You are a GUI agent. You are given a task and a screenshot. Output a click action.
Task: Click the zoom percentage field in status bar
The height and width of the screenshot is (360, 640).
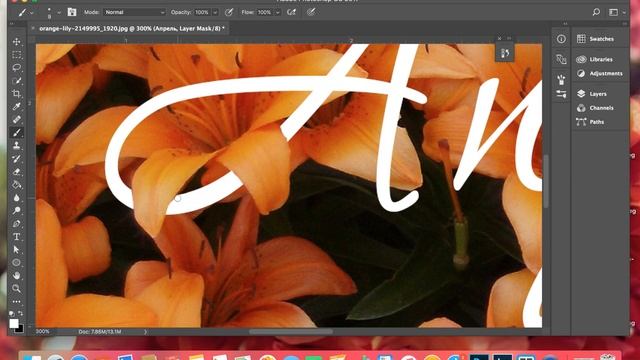pyautogui.click(x=42, y=331)
